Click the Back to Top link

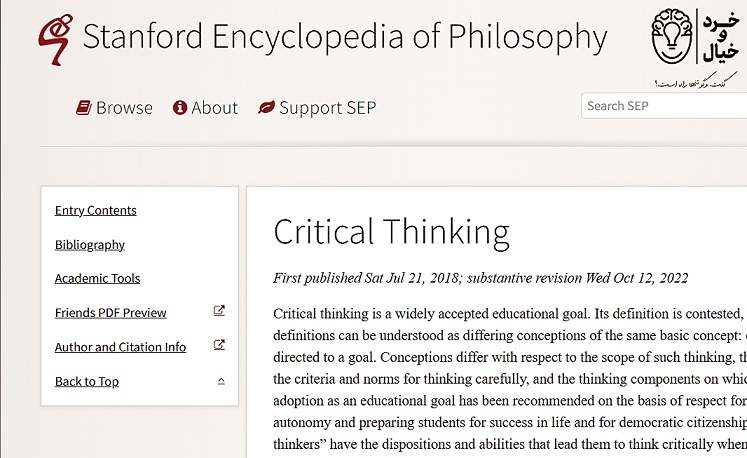tap(87, 381)
